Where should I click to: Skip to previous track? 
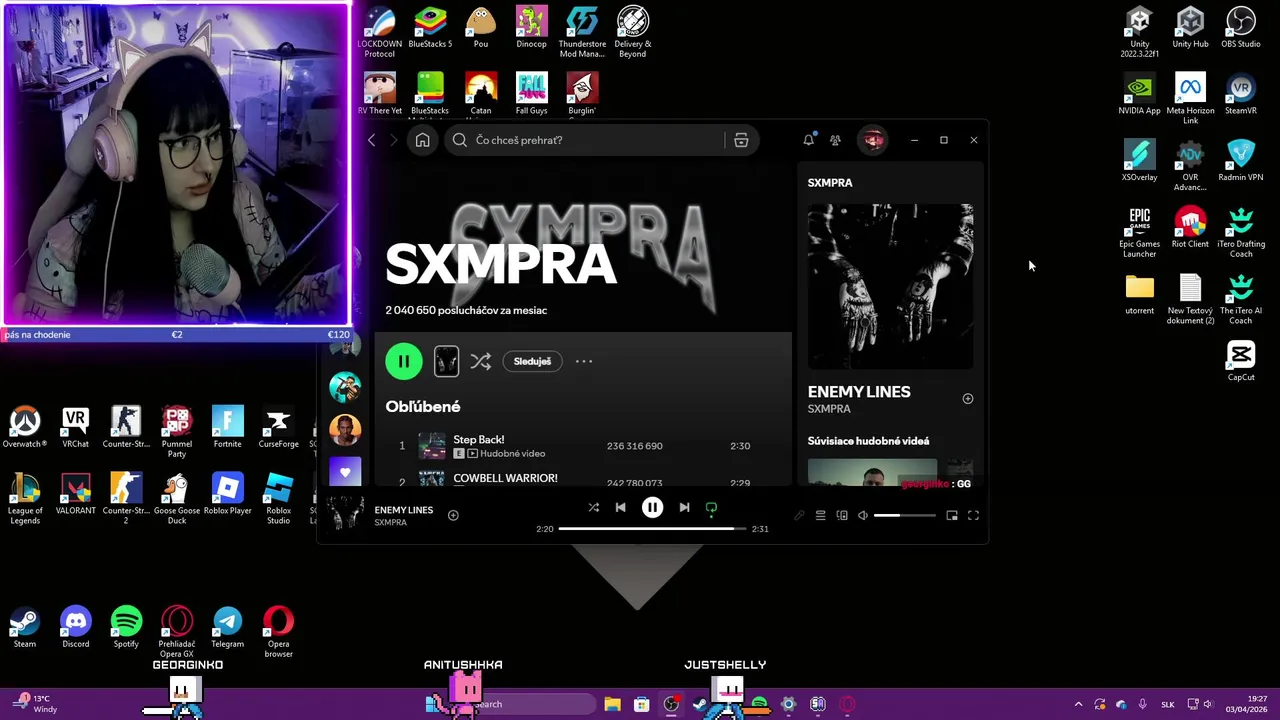[620, 508]
